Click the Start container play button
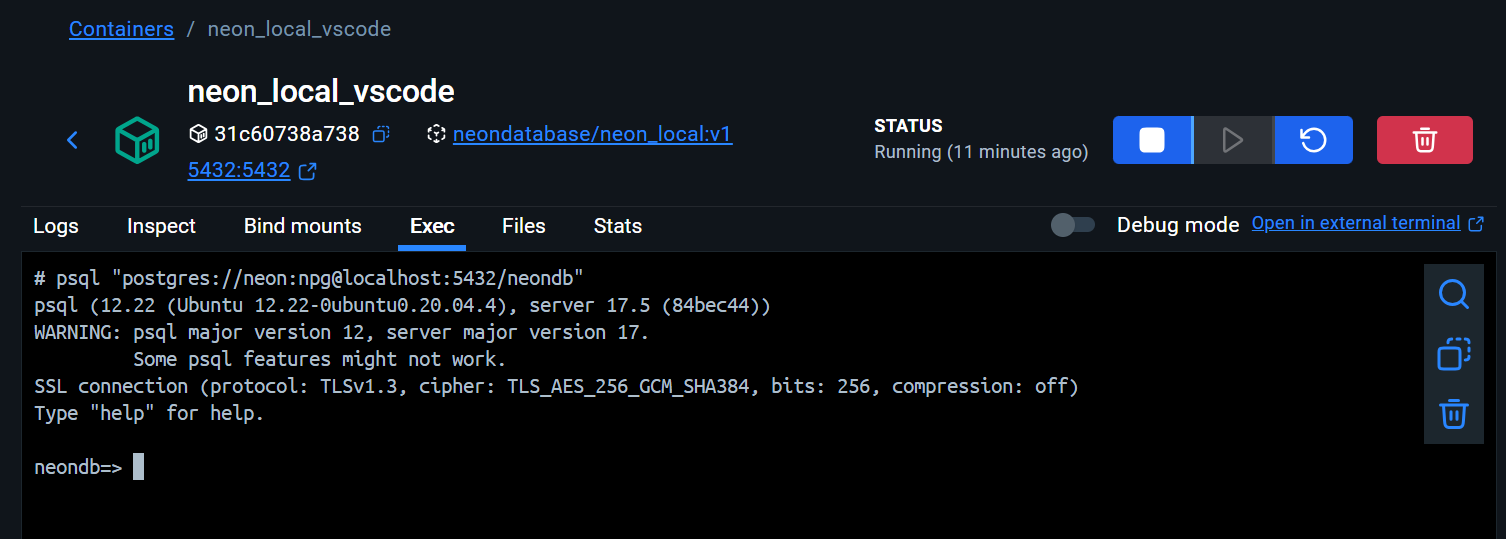Image resolution: width=1506 pixels, height=539 pixels. point(1233,140)
